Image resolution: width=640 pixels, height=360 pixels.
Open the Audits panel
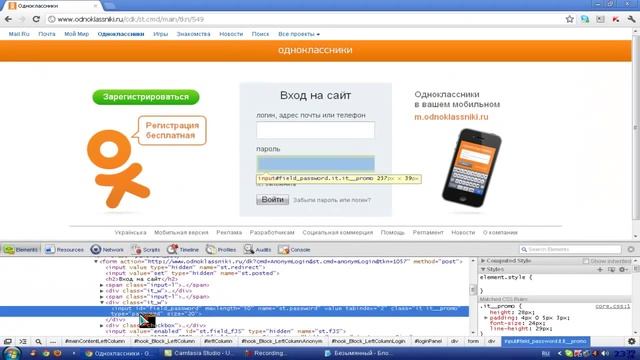coord(258,249)
